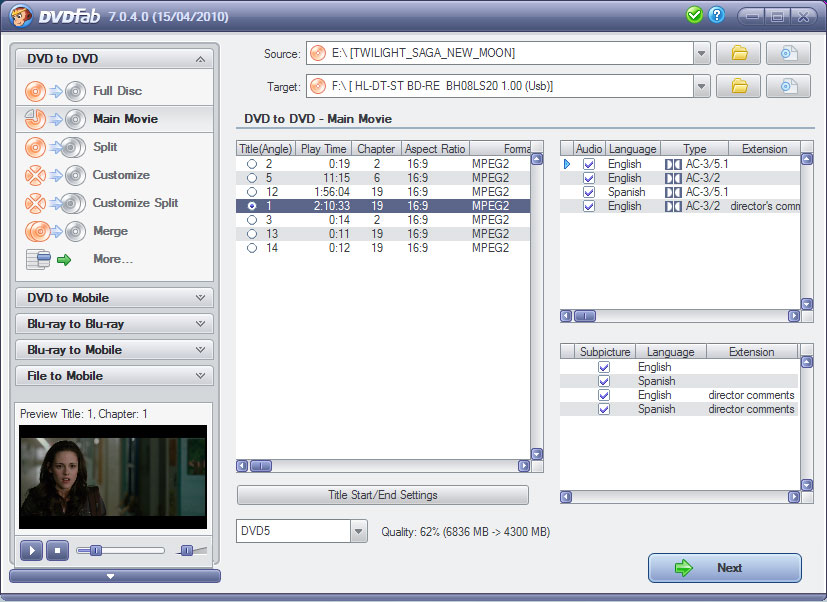Sort by Aspect Ratio column header
827x602 pixels.
pos(435,149)
